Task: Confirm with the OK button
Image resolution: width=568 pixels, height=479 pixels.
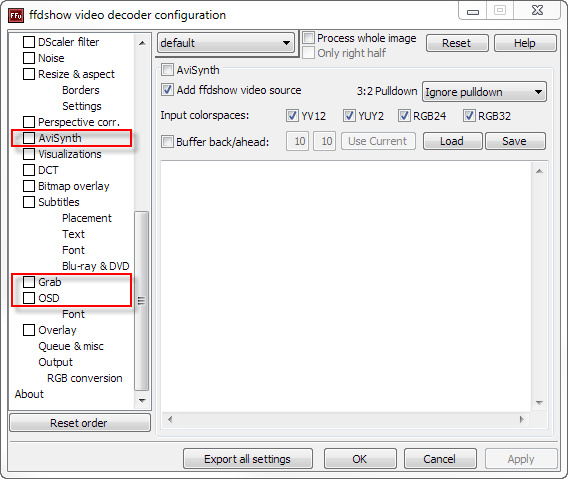Action: tap(360, 459)
